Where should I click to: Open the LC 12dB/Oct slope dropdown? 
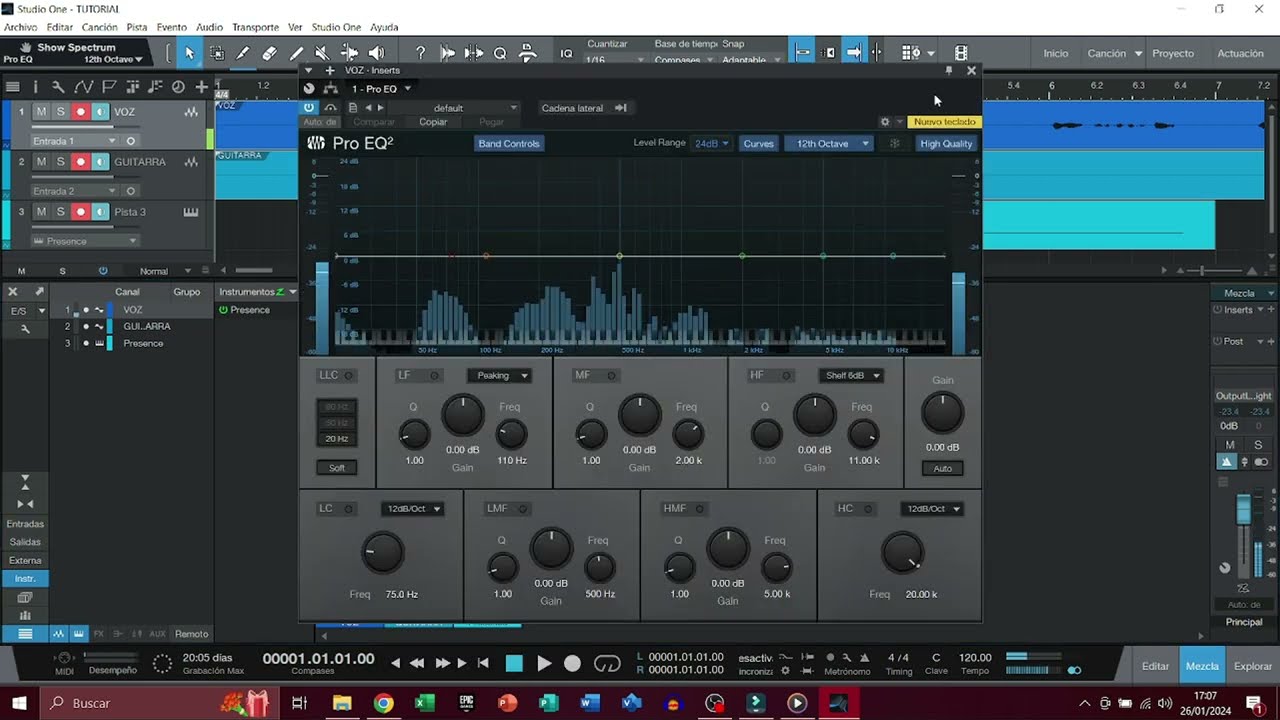pos(413,509)
